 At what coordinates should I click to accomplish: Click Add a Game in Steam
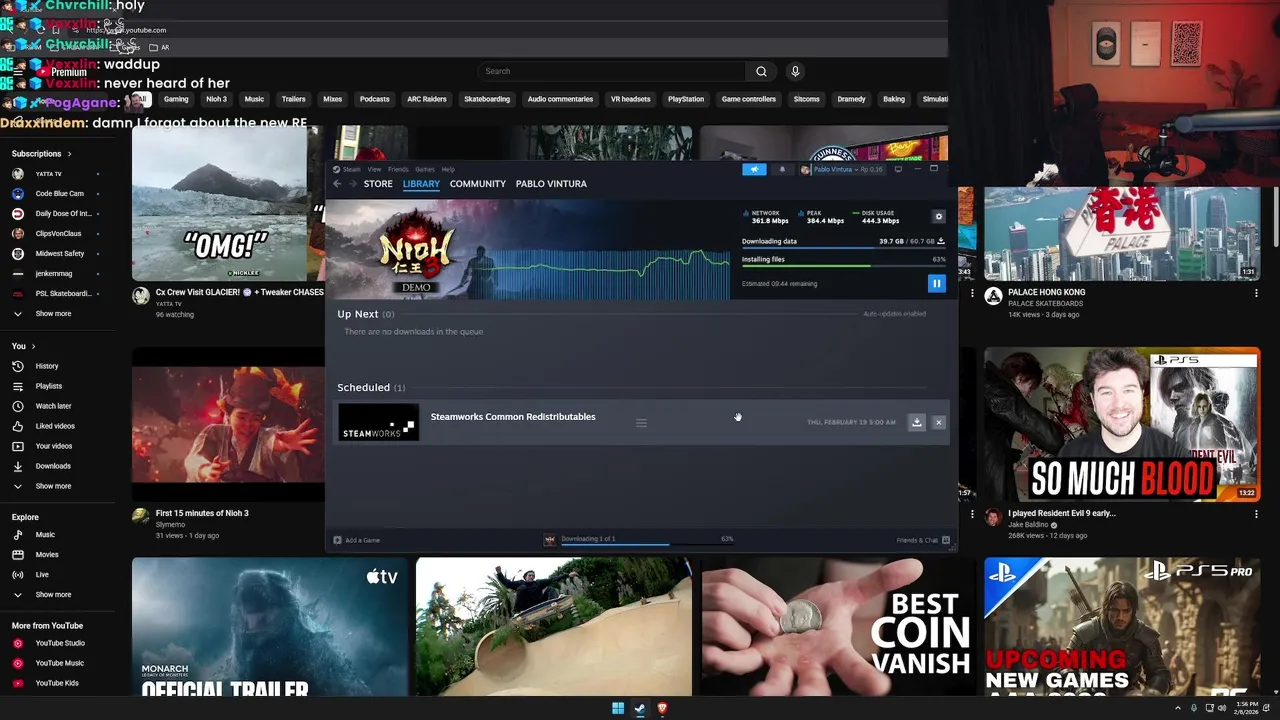pos(357,540)
